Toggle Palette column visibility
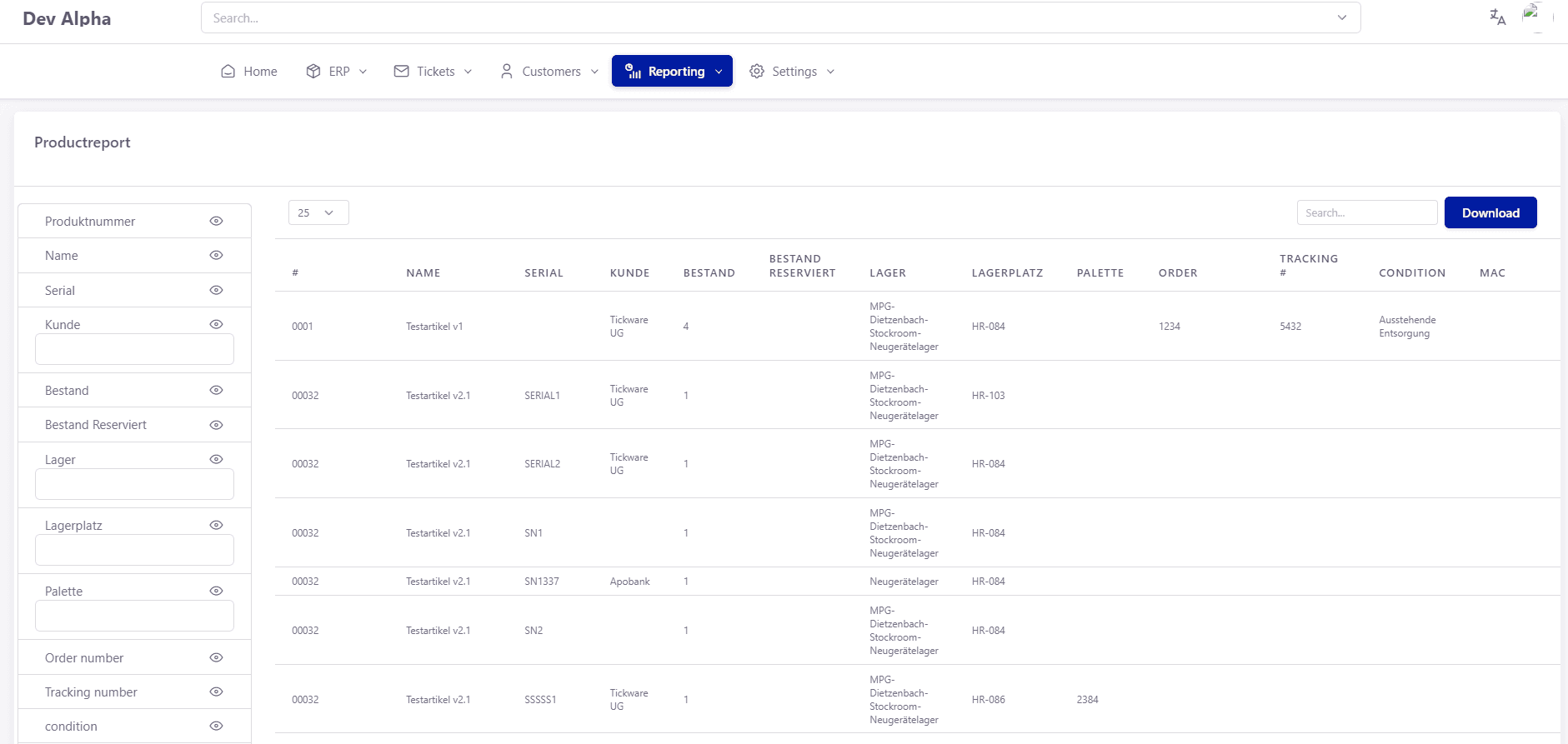1568x744 pixels. click(x=216, y=591)
